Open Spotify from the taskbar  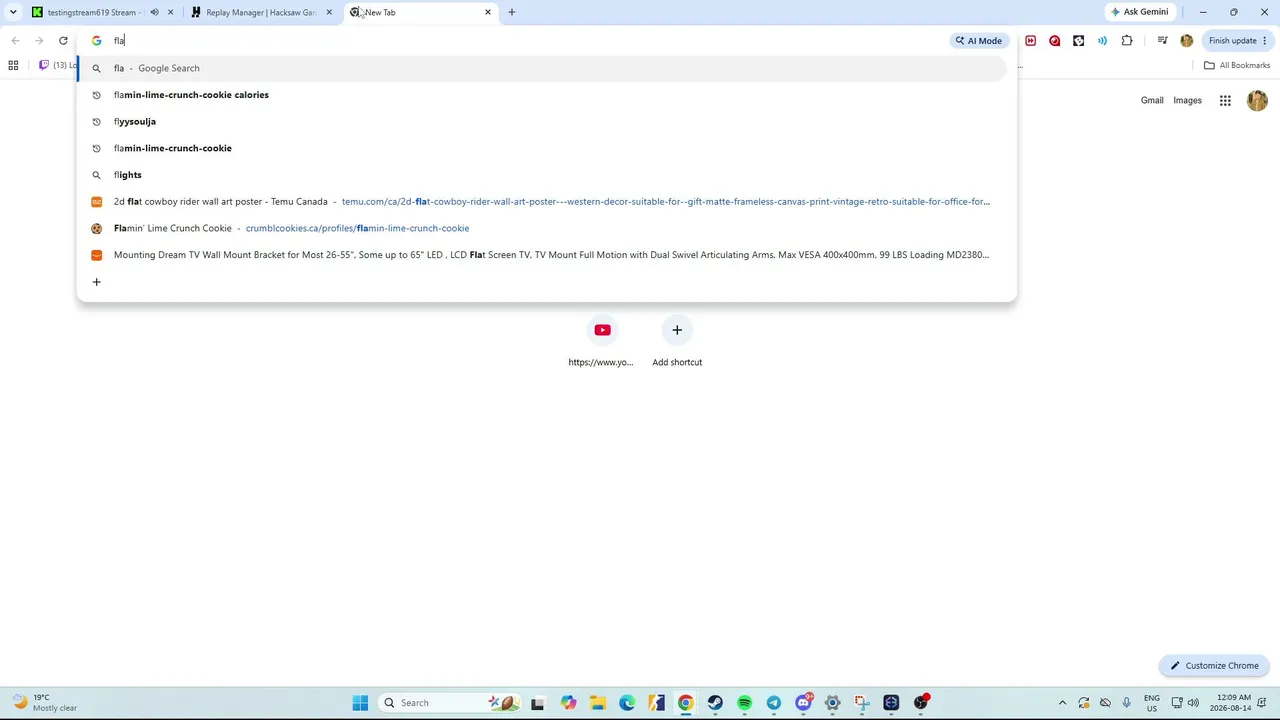(744, 703)
